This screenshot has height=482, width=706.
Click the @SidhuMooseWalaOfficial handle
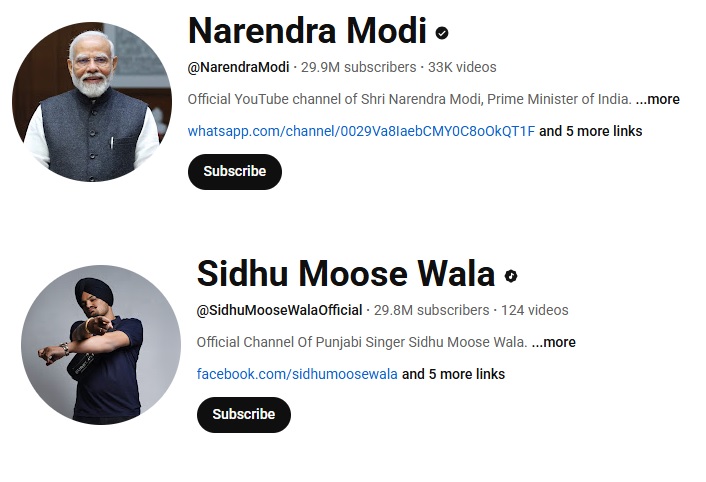pos(279,311)
